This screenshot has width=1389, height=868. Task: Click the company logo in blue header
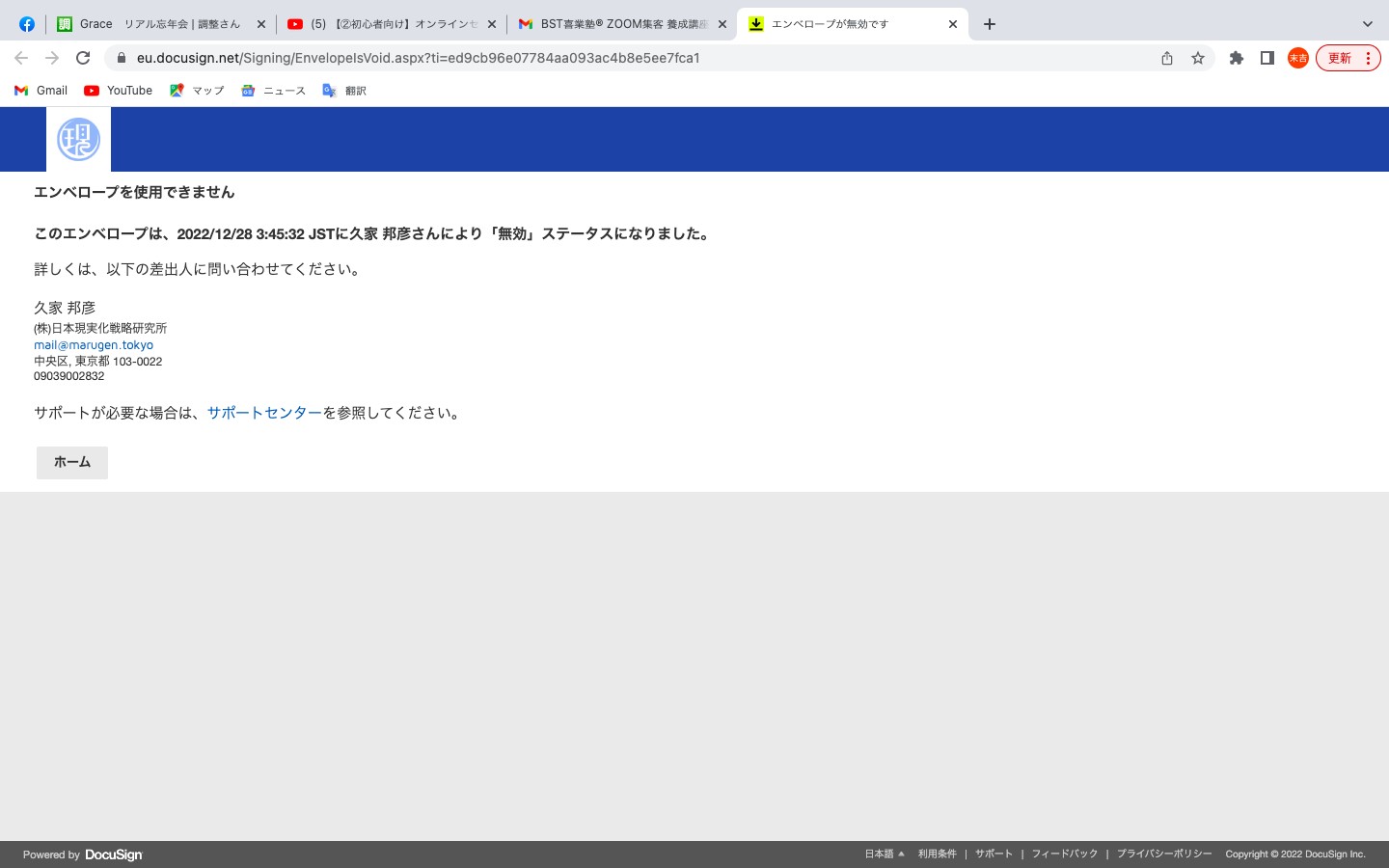tap(78, 140)
